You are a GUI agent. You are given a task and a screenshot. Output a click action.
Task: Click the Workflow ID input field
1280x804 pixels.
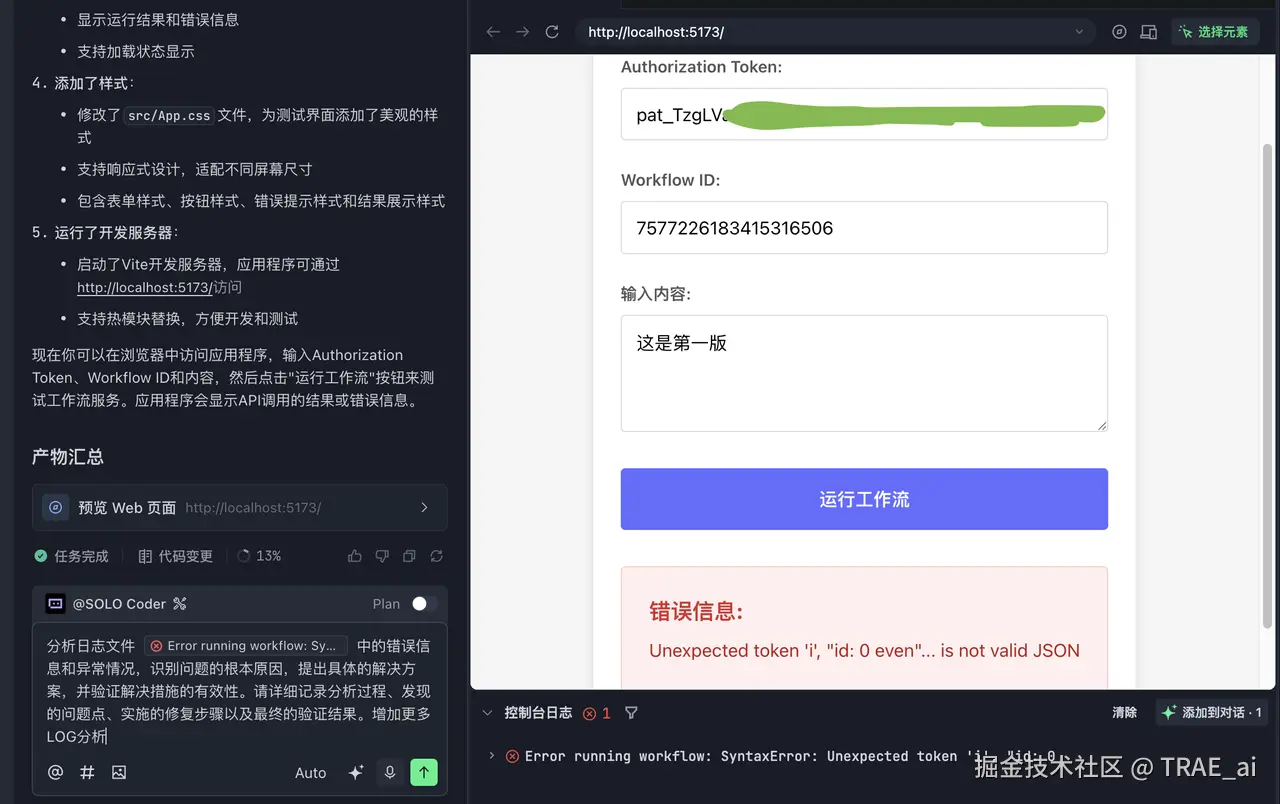point(864,228)
